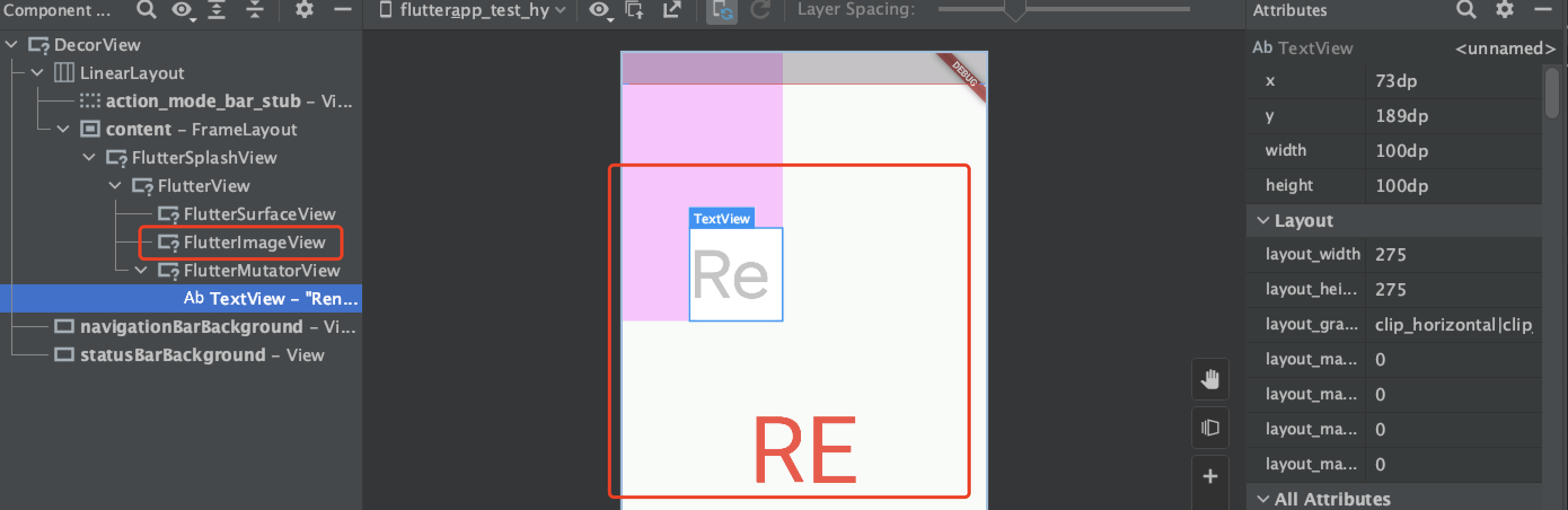1568x510 pixels.
Task: Click the load overlay icon
Action: (x=635, y=10)
